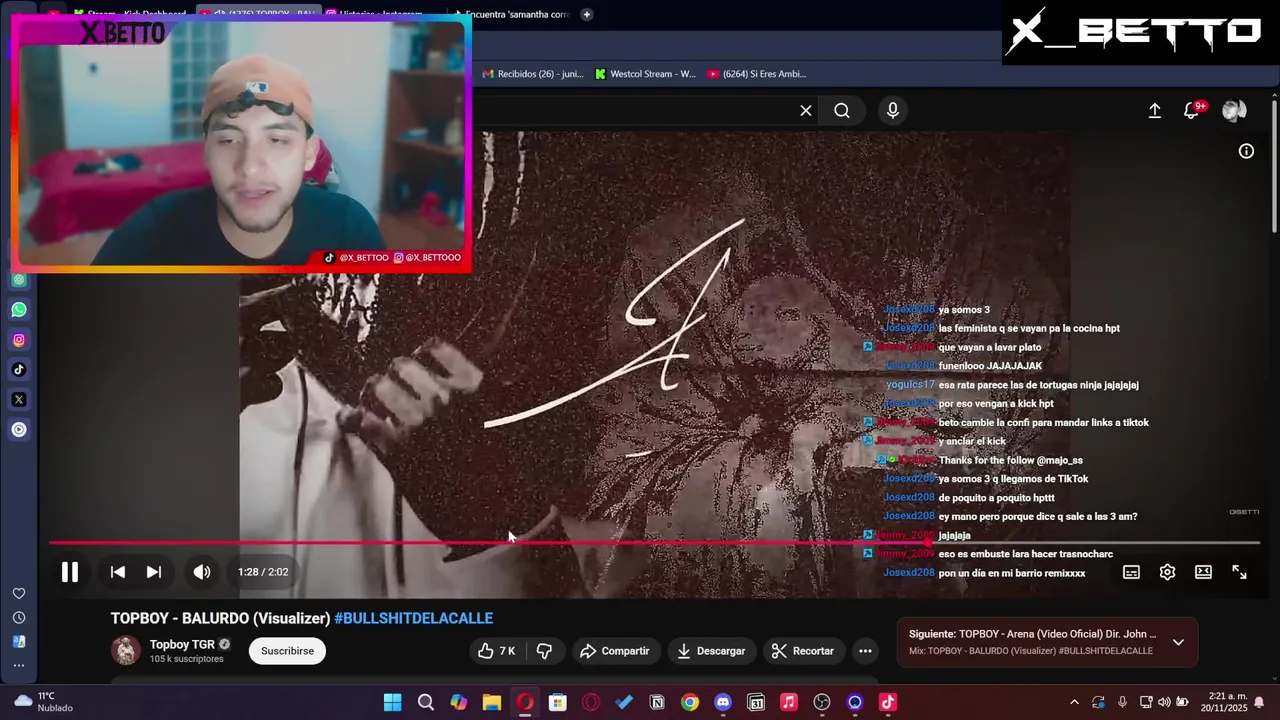Open the Topboy TGR channel avatar
Viewport: 1280px width, 720px height.
pos(126,650)
